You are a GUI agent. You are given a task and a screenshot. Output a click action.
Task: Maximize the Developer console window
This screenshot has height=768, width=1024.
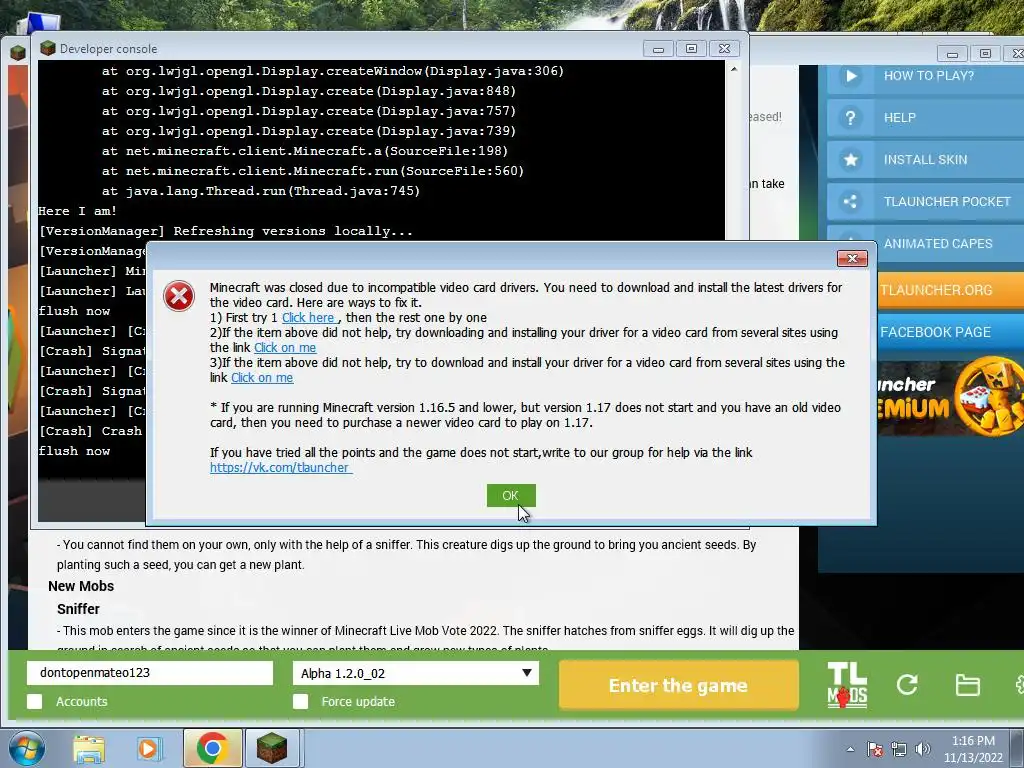691,49
